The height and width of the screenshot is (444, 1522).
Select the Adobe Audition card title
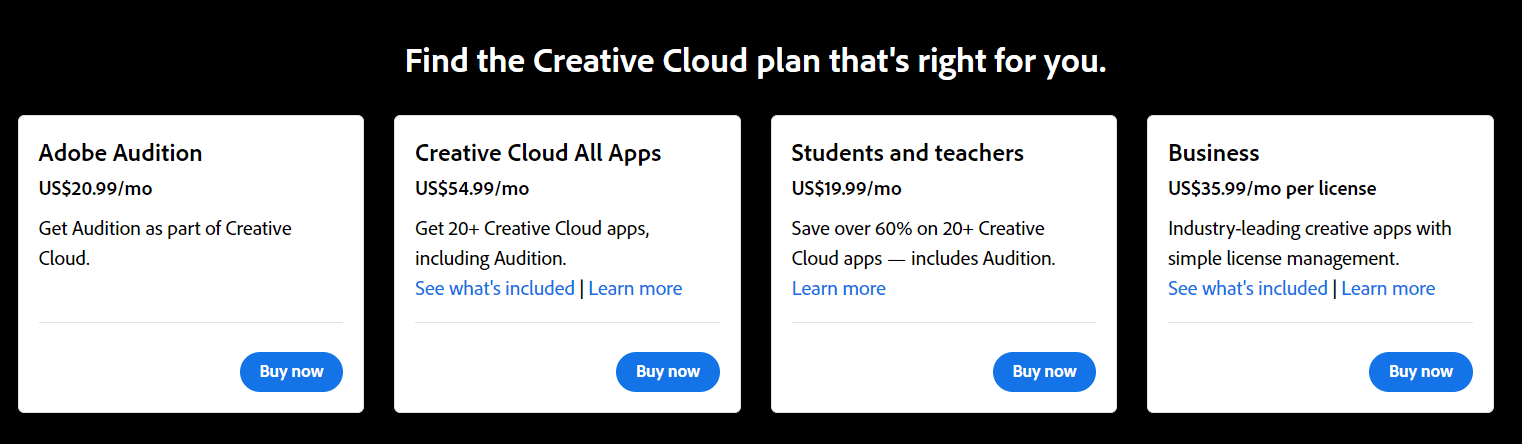(120, 153)
